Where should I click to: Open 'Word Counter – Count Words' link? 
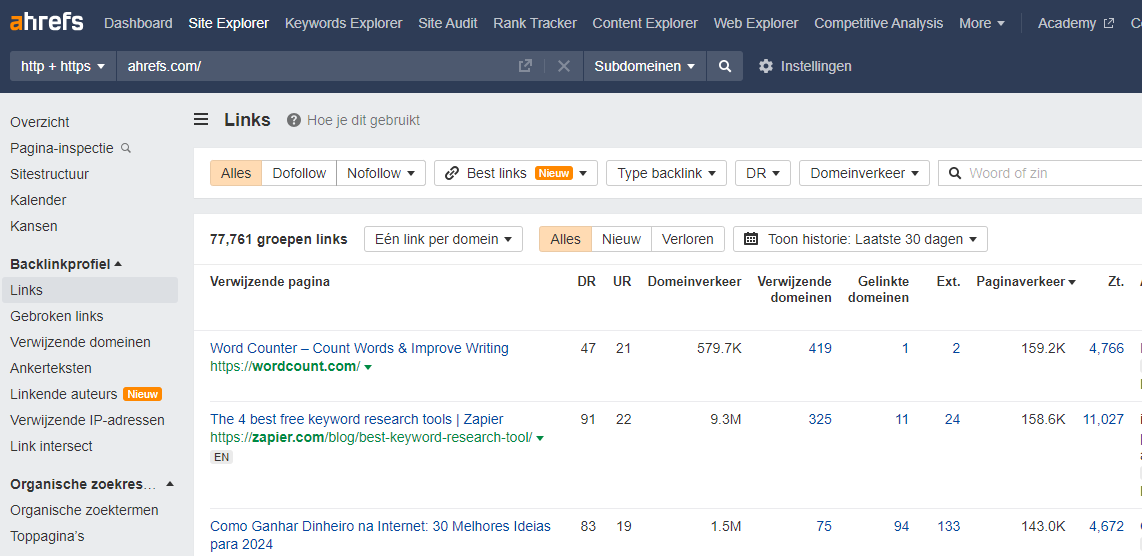[359, 348]
